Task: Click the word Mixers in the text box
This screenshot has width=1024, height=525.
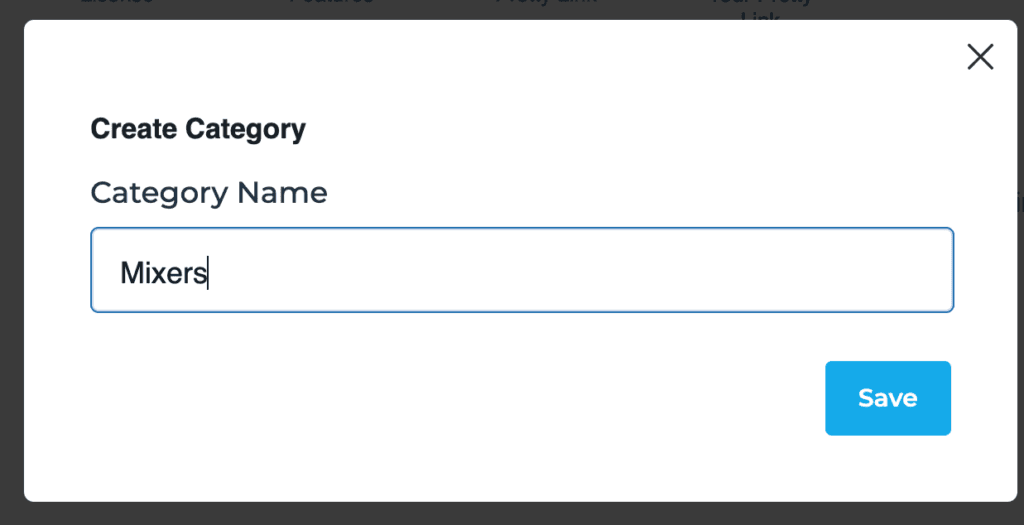Action: pos(163,272)
